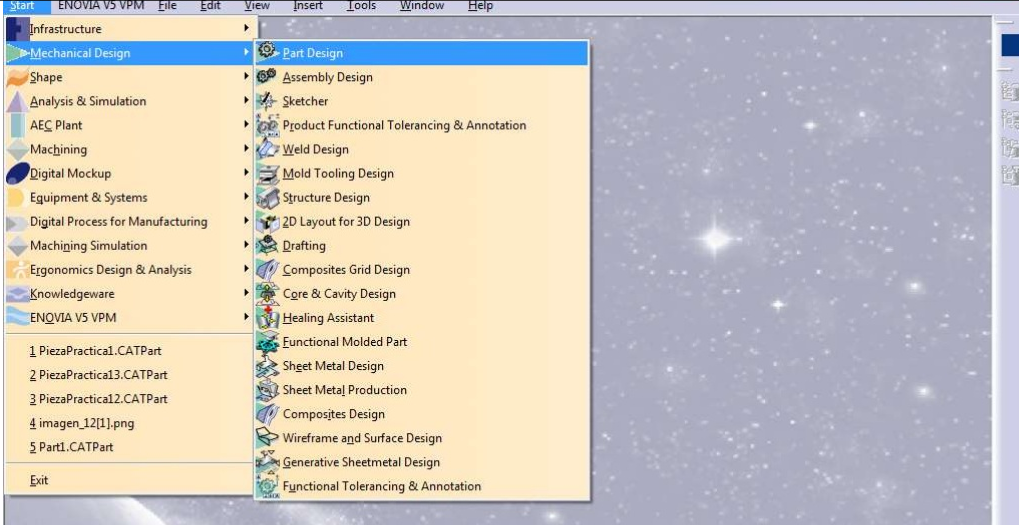Click the Assembly Design gears icon

click(x=267, y=76)
